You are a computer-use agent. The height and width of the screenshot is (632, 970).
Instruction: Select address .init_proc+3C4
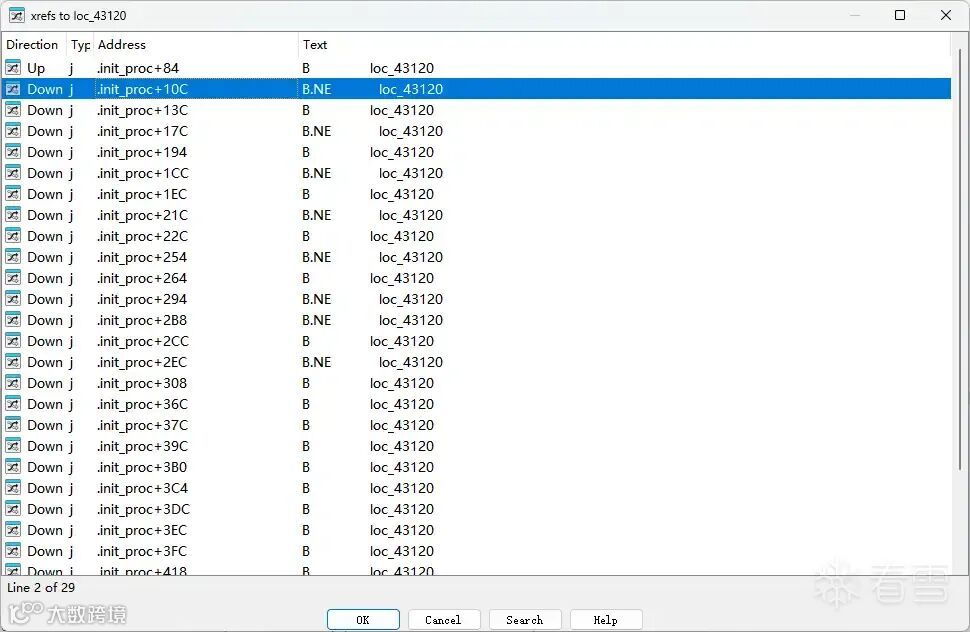click(142, 489)
